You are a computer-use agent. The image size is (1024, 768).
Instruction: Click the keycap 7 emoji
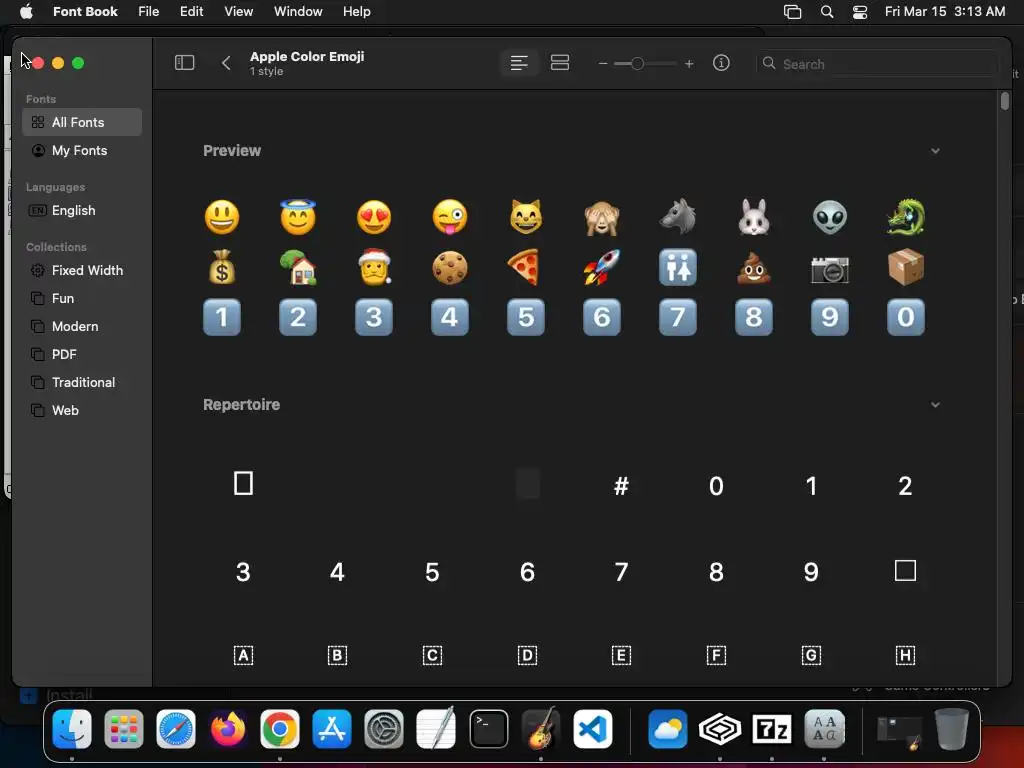[x=677, y=317]
